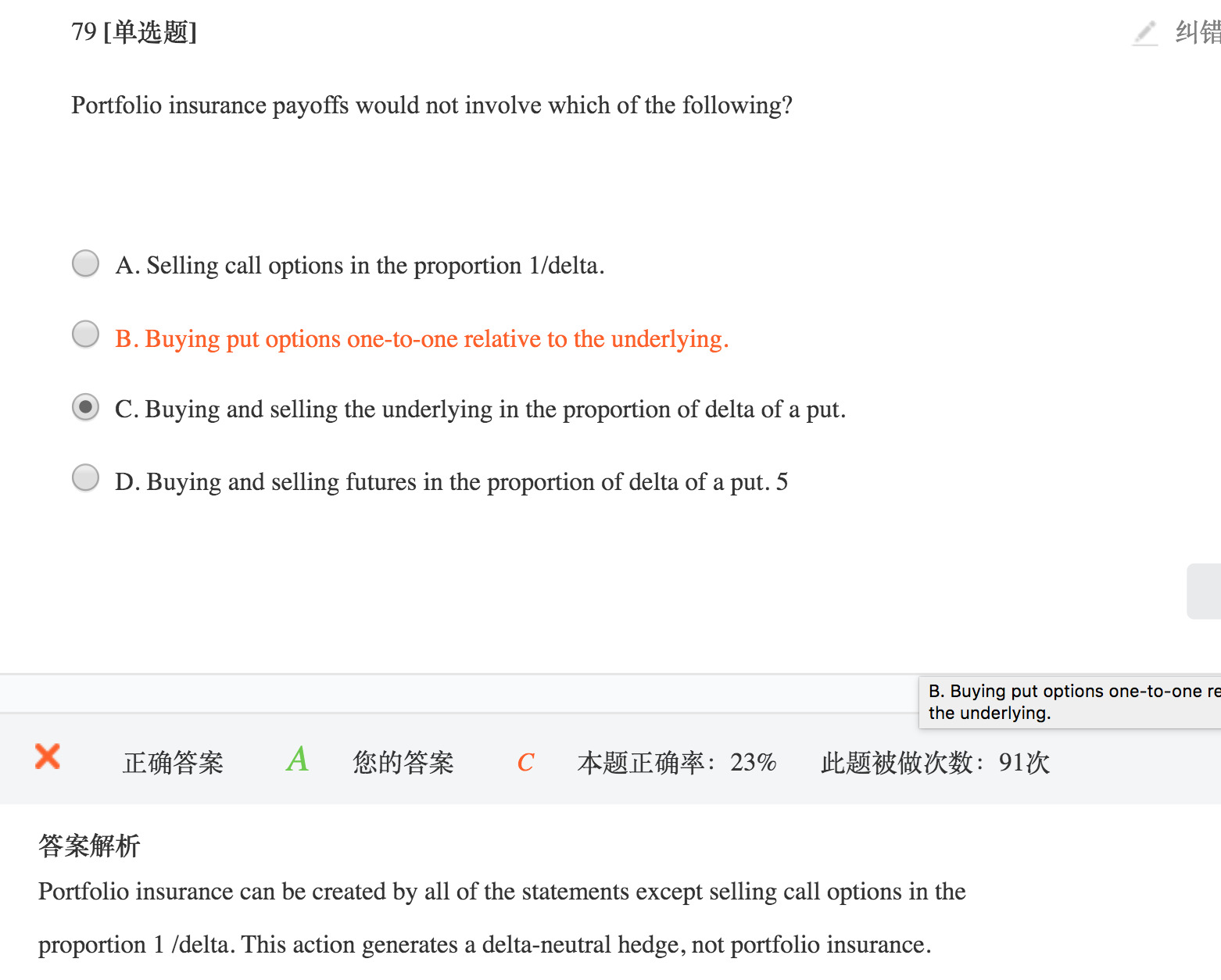1221x980 pixels.
Task: Click option C text about buying underlying
Action: pos(480,410)
